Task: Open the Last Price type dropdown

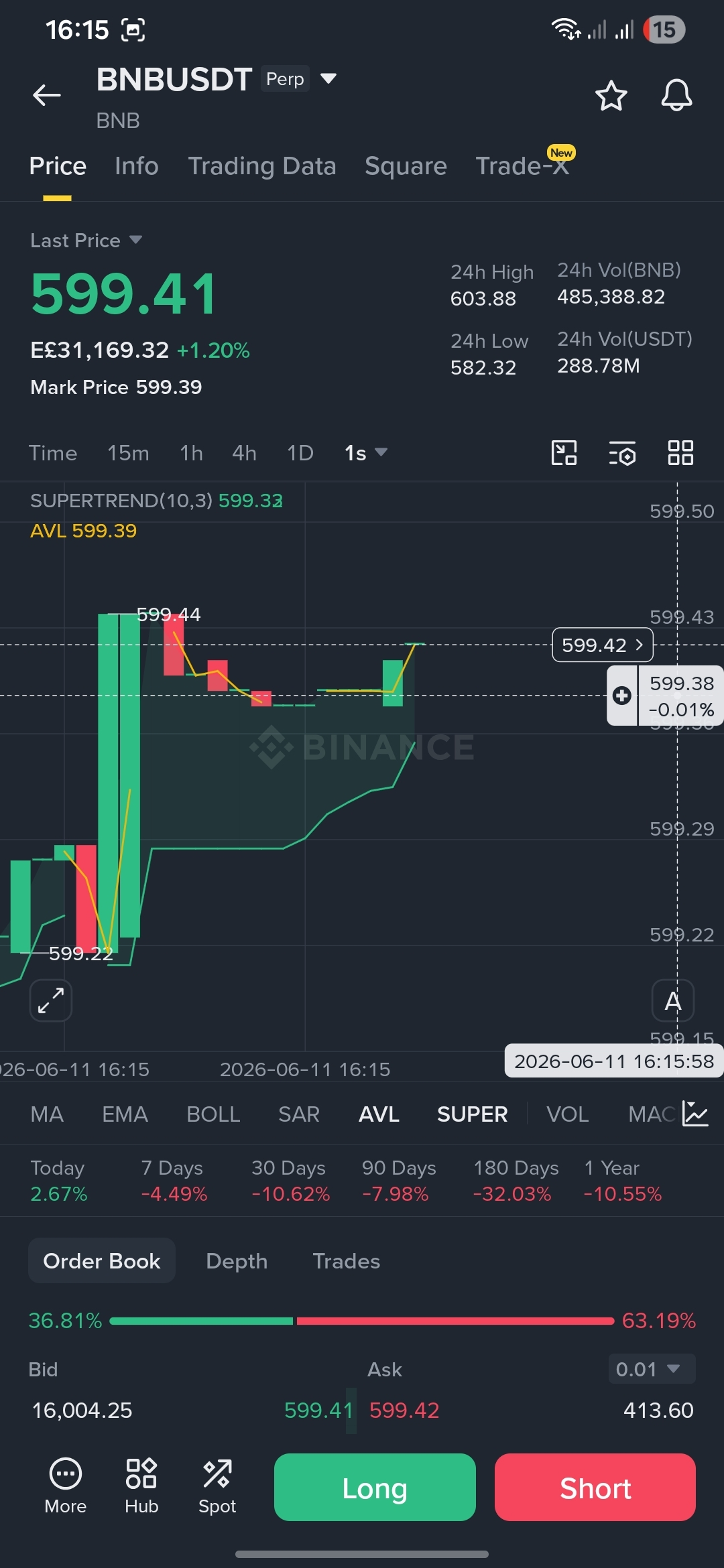Action: click(x=86, y=241)
